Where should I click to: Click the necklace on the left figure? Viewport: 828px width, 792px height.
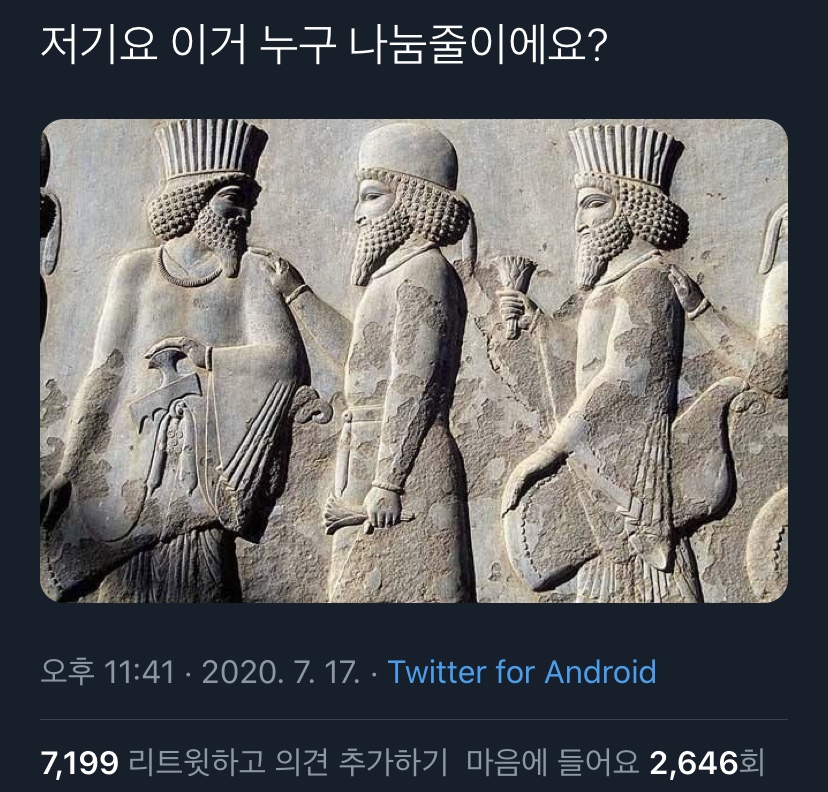click(189, 270)
